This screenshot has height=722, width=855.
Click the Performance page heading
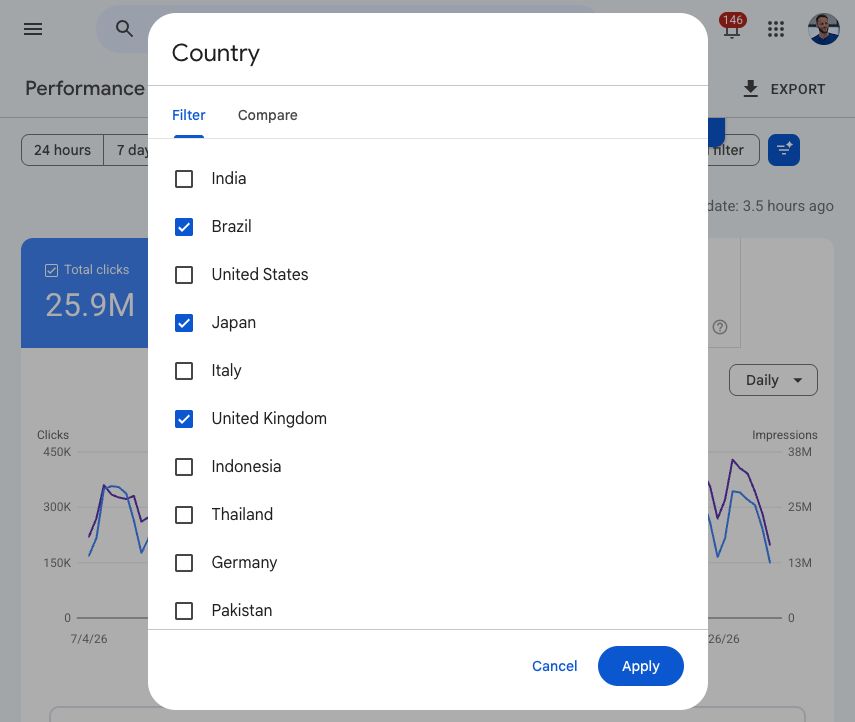[x=85, y=88]
